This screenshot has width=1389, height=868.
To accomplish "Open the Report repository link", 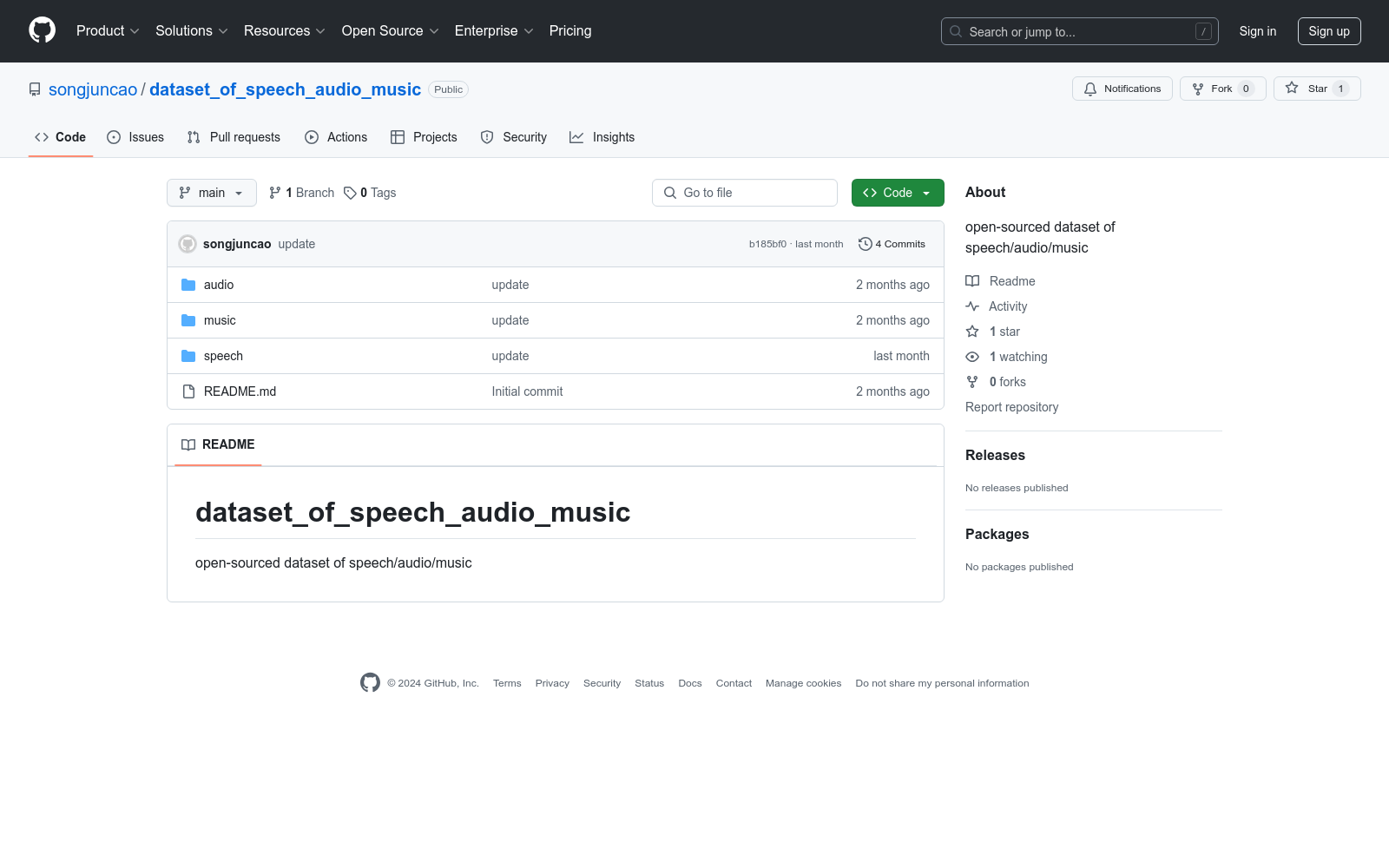I will (1012, 407).
